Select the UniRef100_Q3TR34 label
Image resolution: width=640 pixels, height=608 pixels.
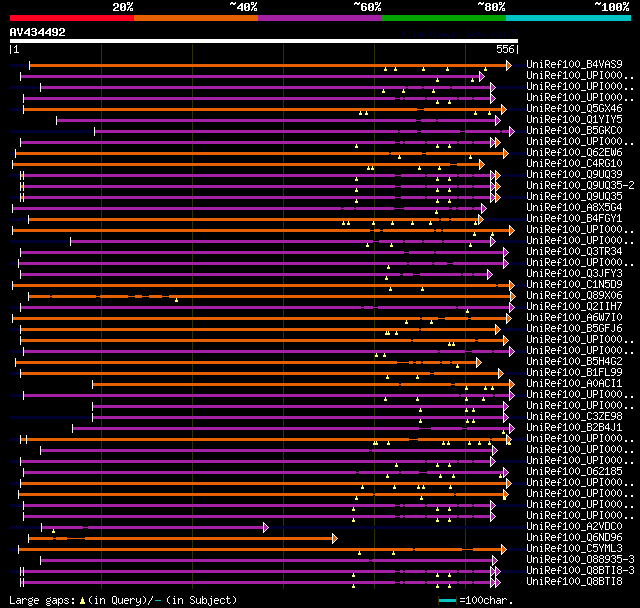click(574, 252)
